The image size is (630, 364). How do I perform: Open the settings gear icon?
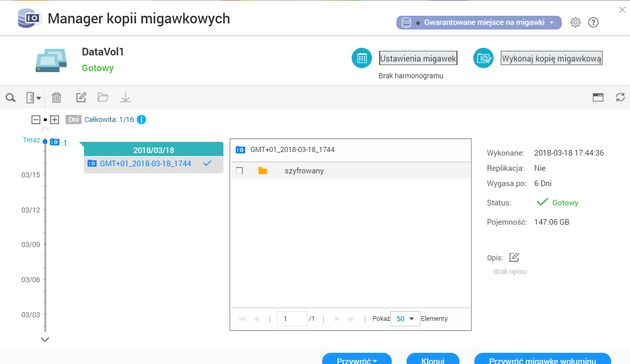coord(575,22)
